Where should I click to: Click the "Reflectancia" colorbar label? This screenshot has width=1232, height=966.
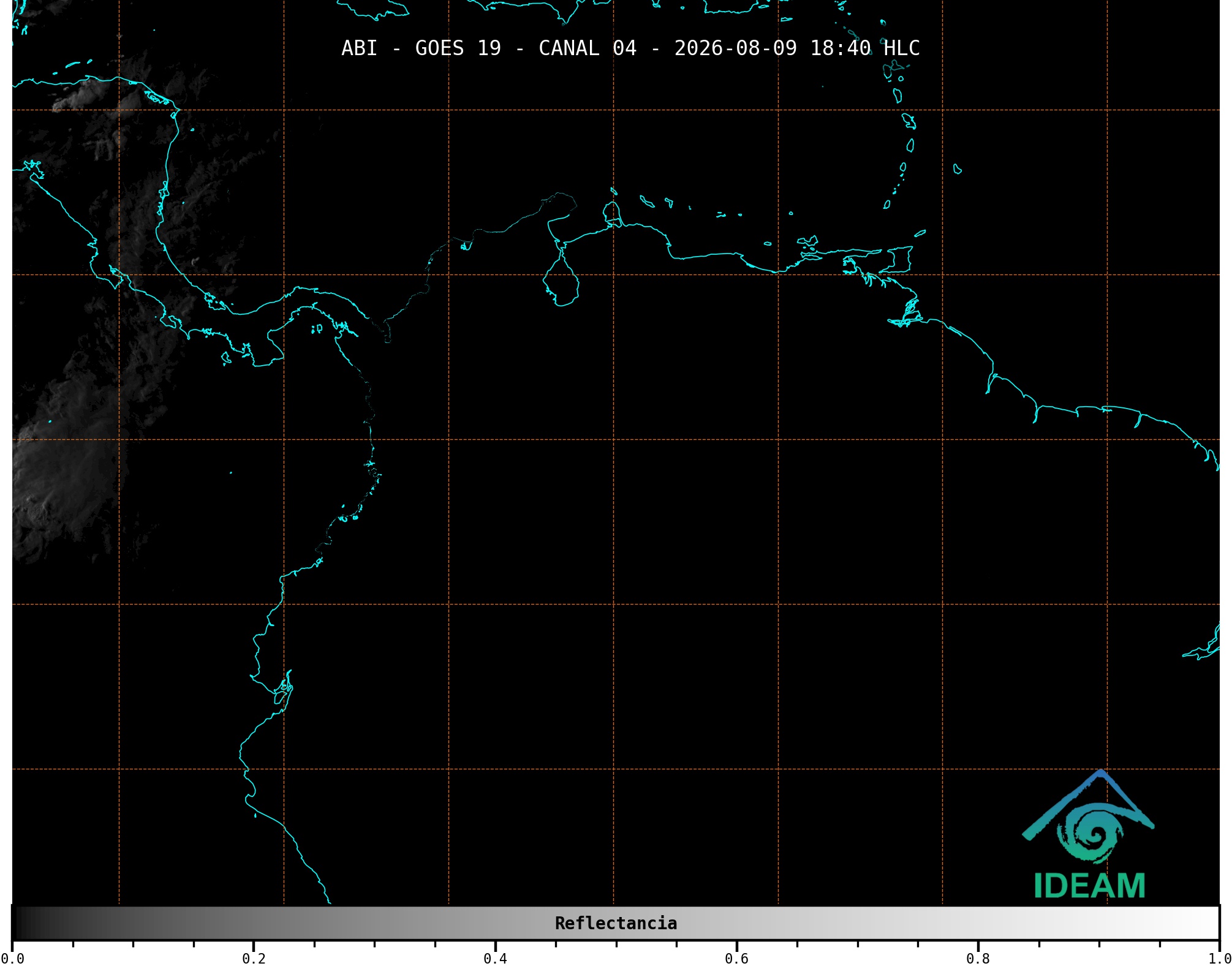pyautogui.click(x=616, y=923)
